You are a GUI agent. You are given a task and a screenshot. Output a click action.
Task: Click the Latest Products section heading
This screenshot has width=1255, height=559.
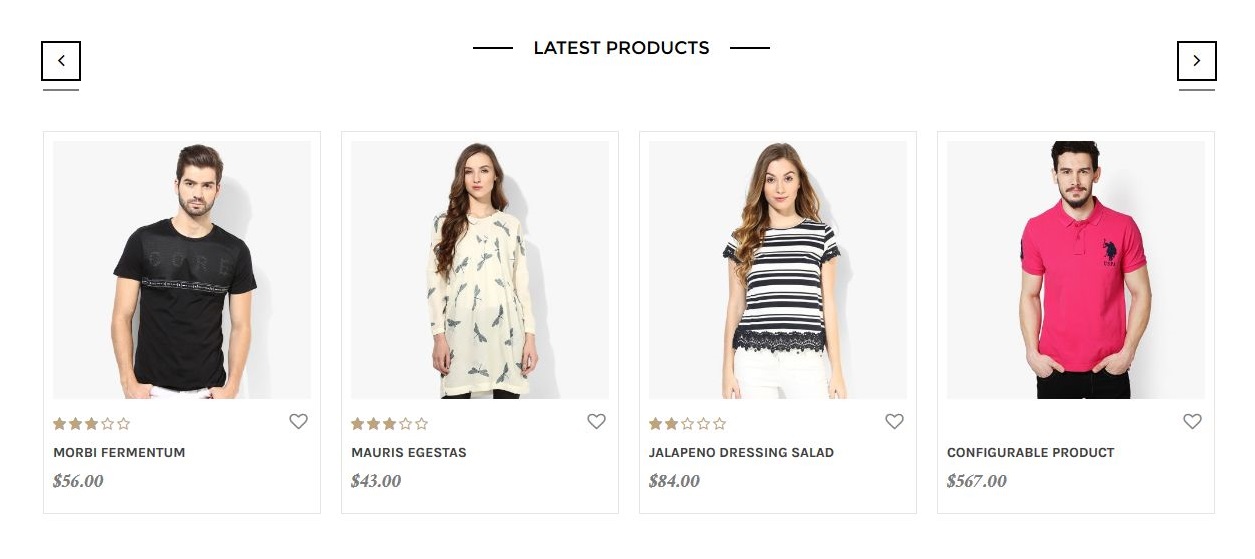621,48
